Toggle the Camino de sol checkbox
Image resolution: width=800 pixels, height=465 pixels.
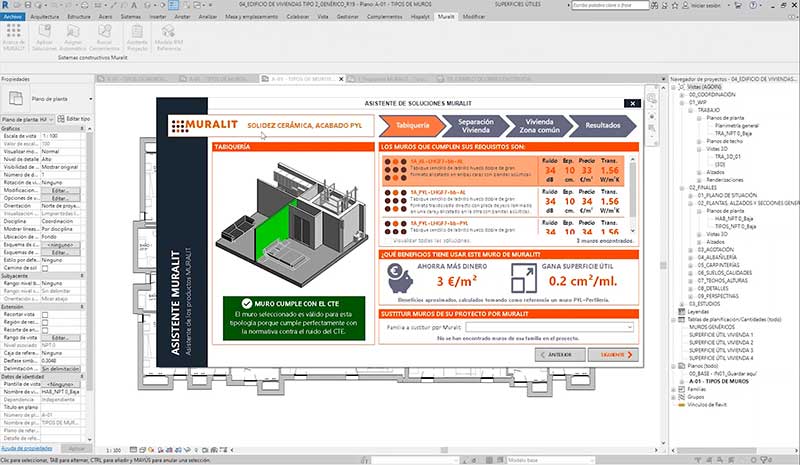pyautogui.click(x=45, y=268)
